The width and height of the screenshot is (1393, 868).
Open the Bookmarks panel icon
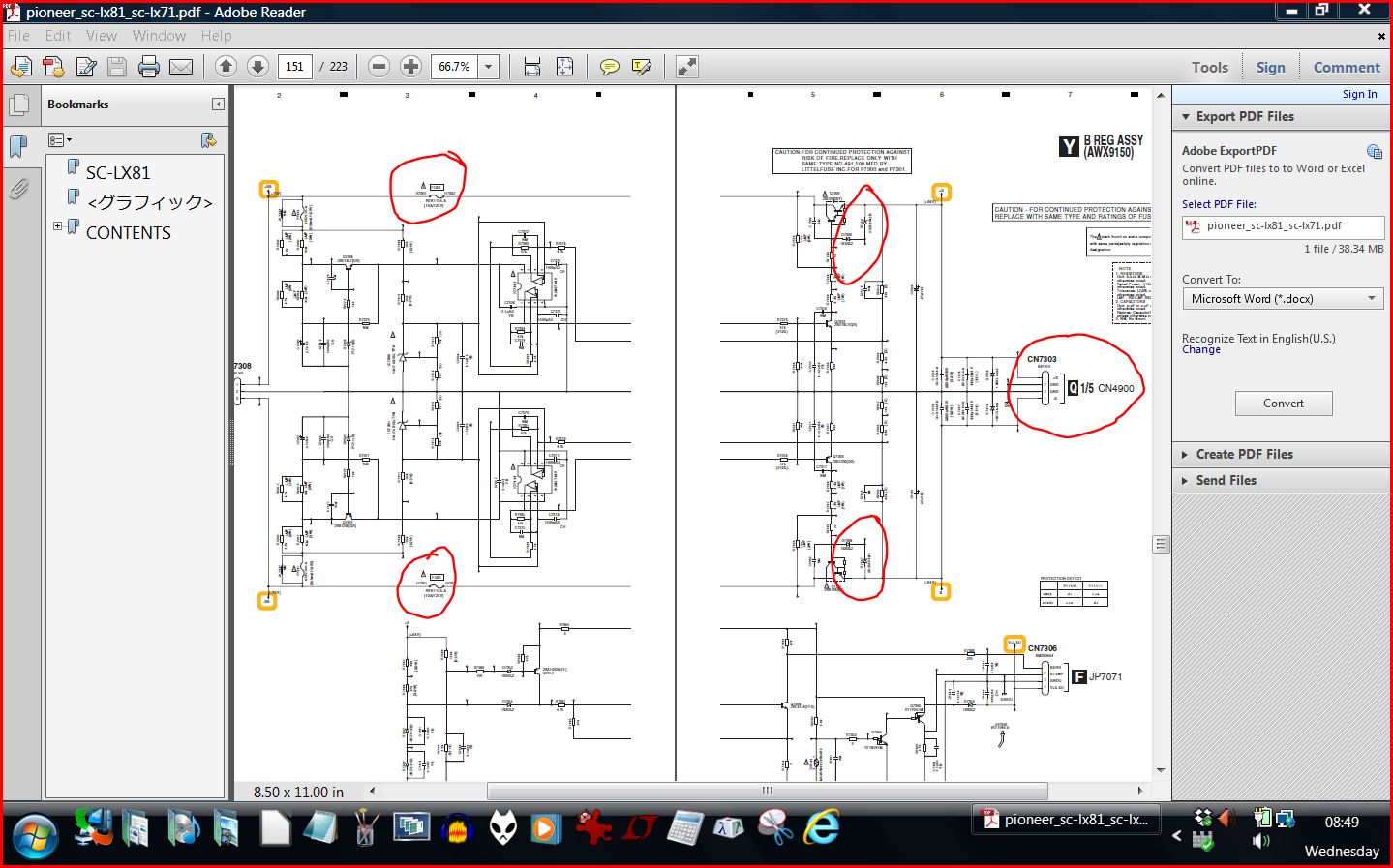[18, 146]
